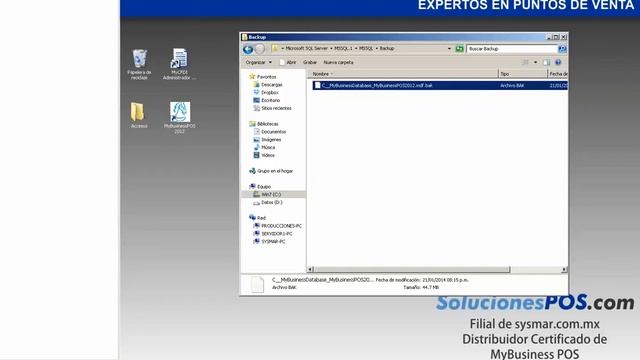Navigate to MSSQL.1 in the breadcrumb path

point(343,49)
